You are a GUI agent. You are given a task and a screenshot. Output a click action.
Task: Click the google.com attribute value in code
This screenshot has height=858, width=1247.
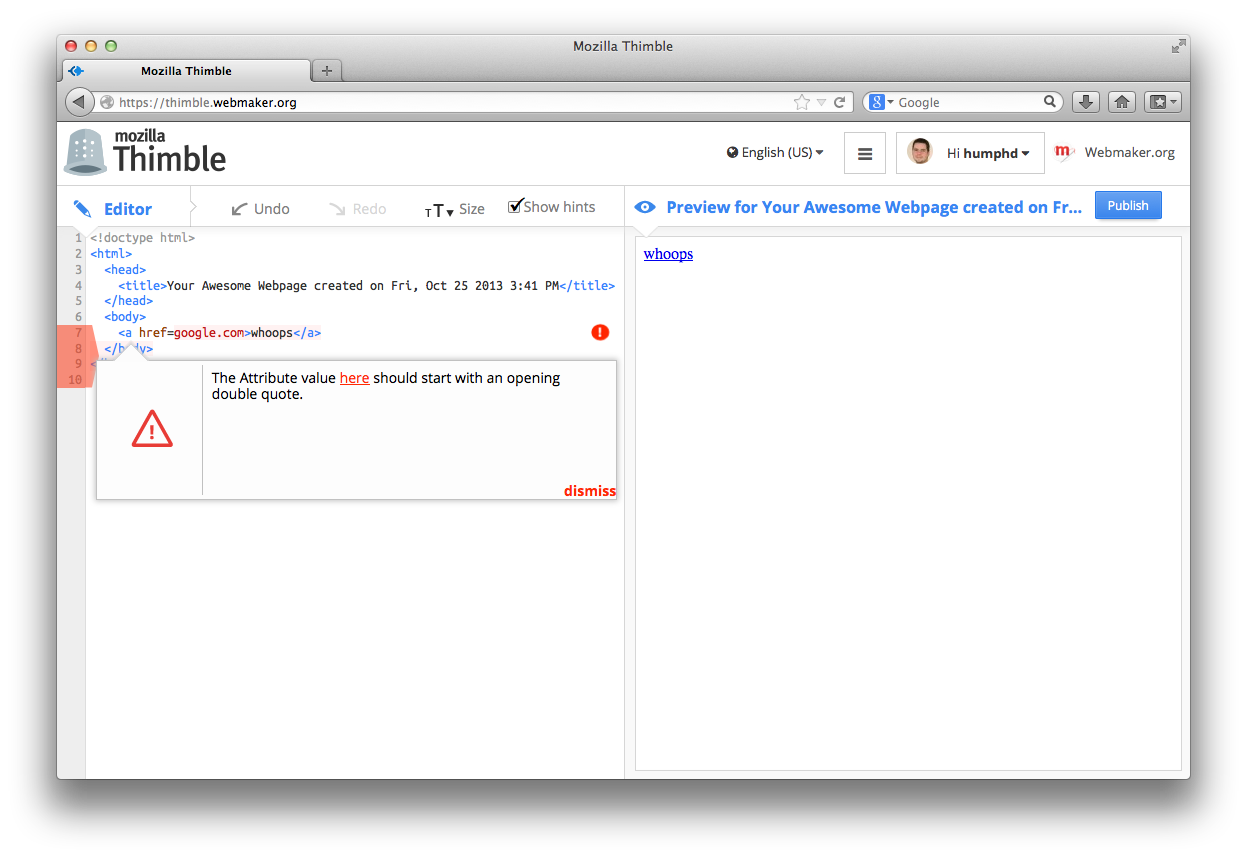(x=209, y=333)
